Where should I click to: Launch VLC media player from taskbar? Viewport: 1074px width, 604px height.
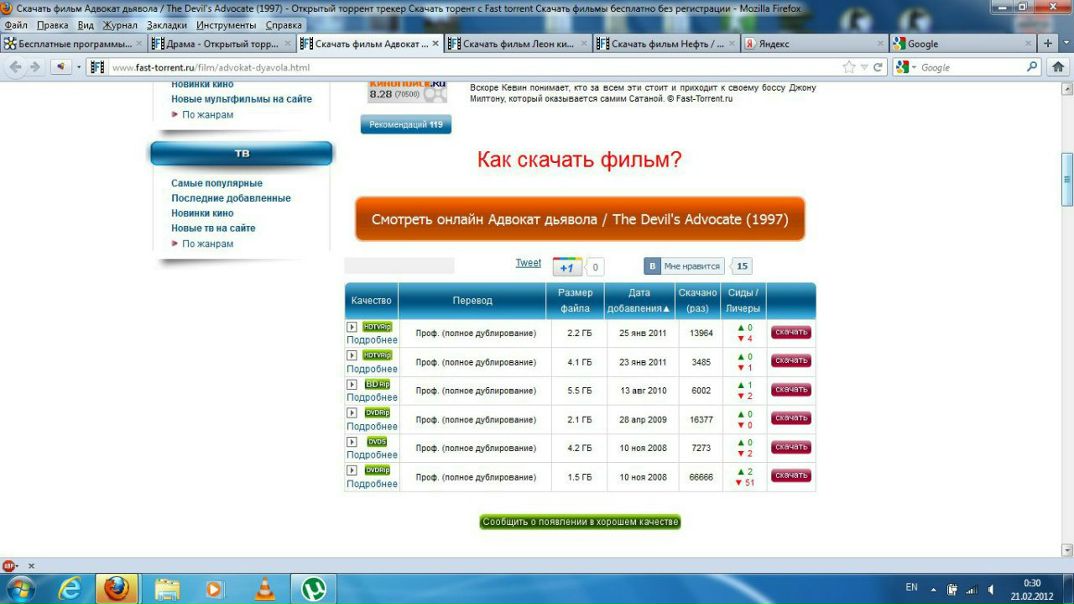[265, 588]
